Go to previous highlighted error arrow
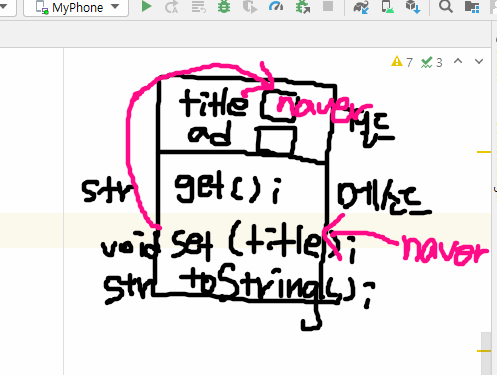 (x=458, y=61)
